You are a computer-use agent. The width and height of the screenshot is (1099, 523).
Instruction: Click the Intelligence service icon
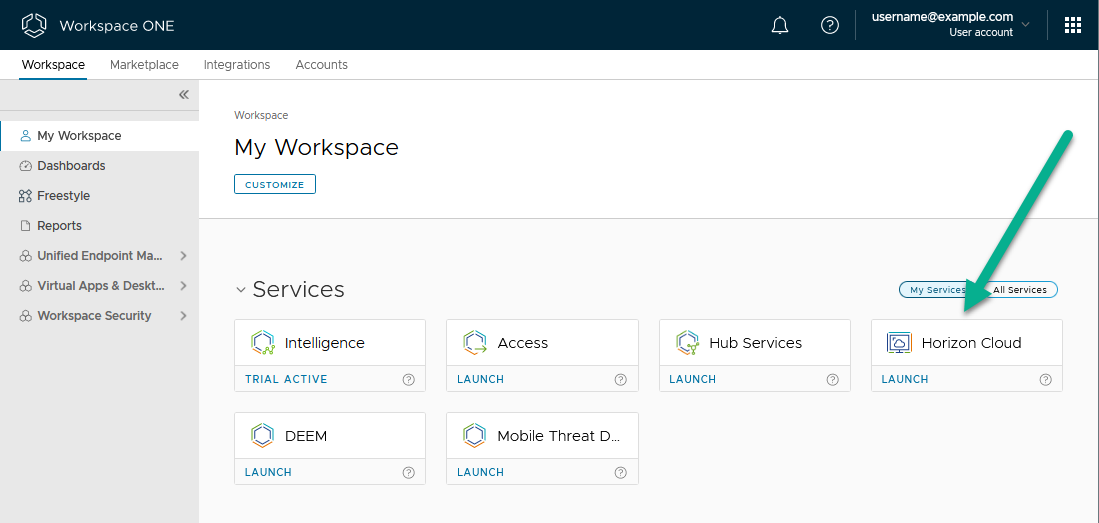tap(263, 343)
